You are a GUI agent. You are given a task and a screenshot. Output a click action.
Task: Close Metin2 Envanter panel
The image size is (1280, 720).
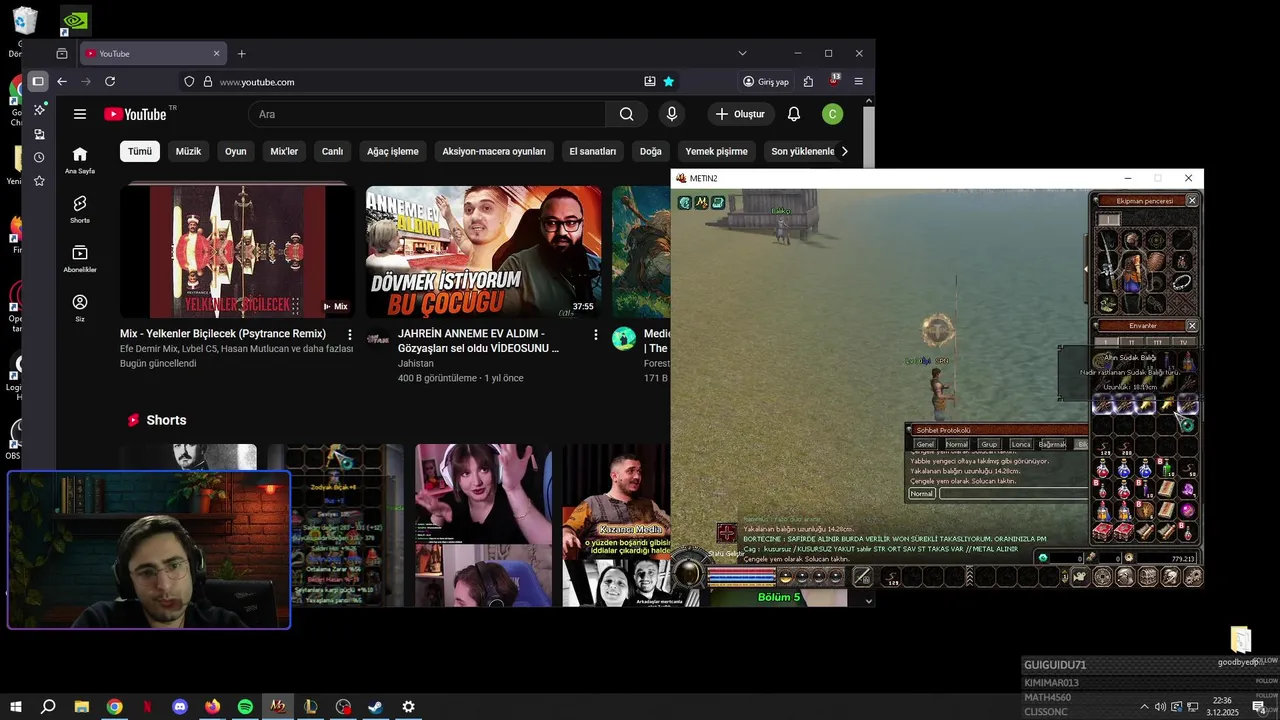pos(1192,326)
